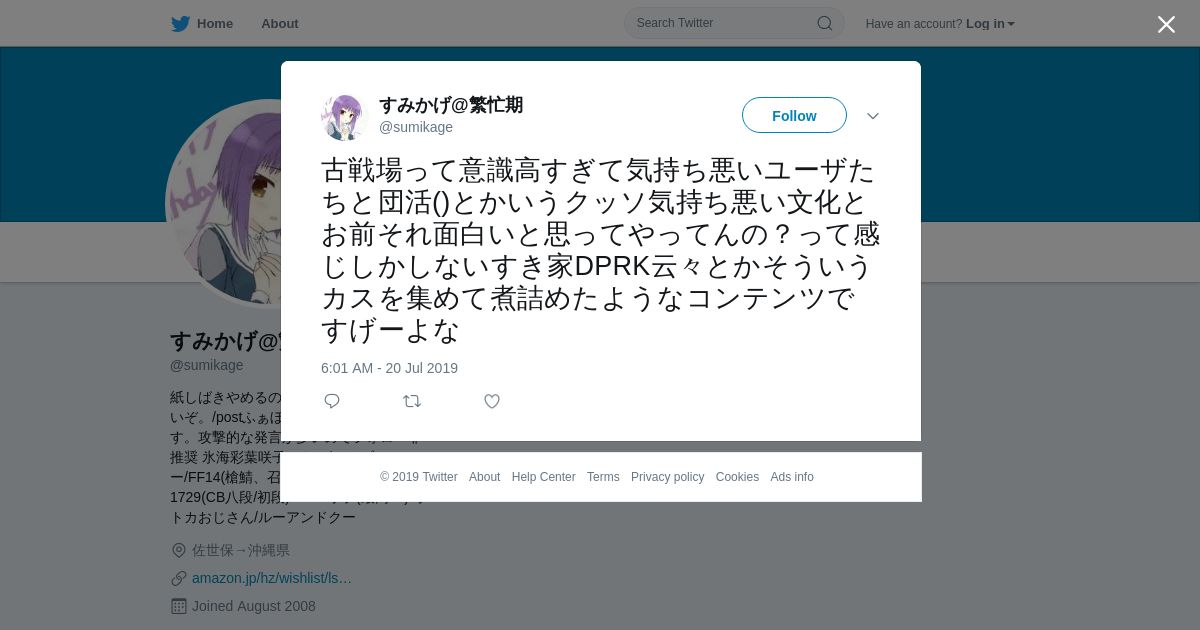This screenshot has height=630, width=1200.
Task: Click the retweet arrows icon
Action: click(x=412, y=401)
